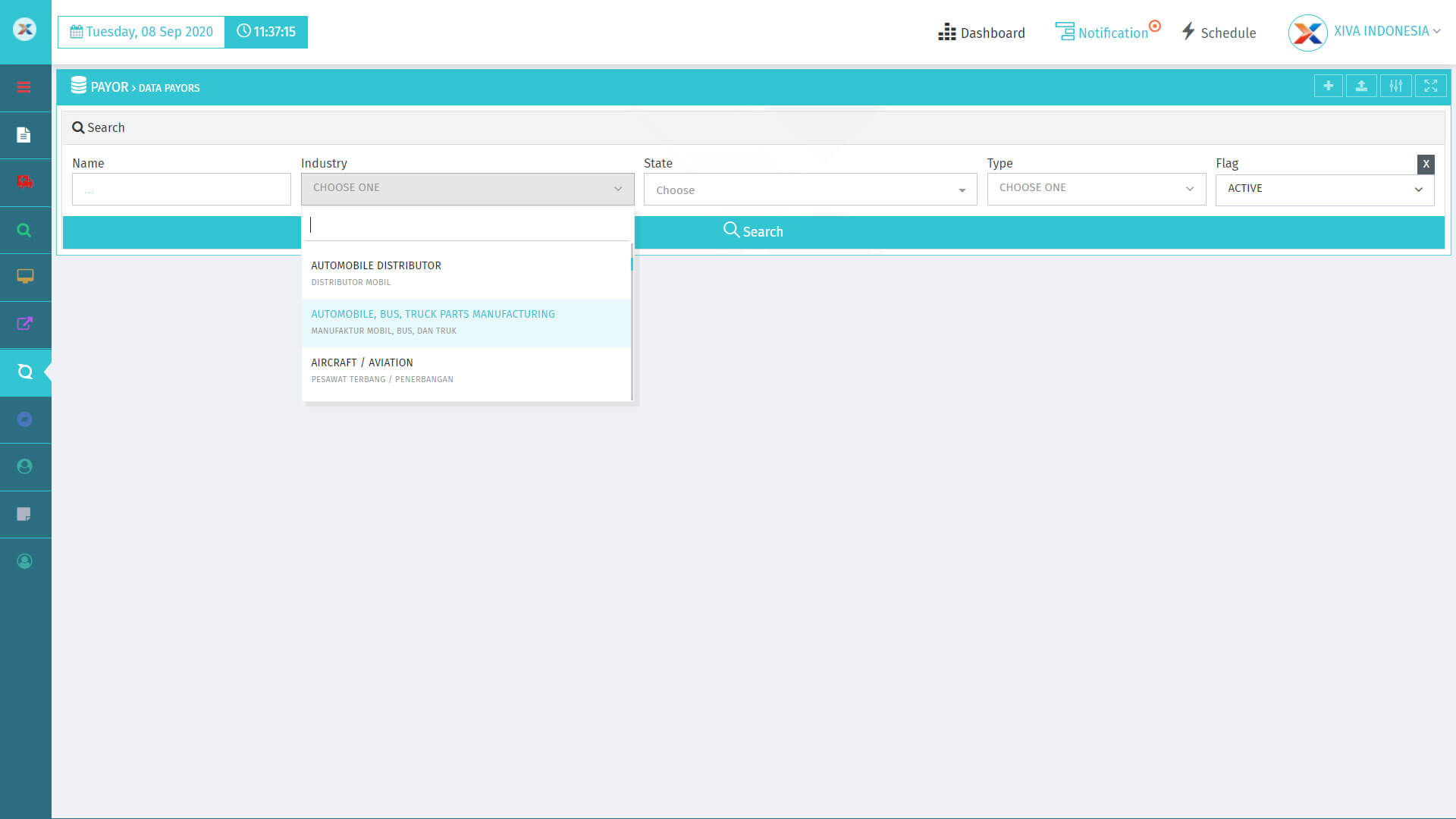Click the Tuesday, 08 Sep 2020 date box
The width and height of the screenshot is (1456, 819).
click(141, 32)
